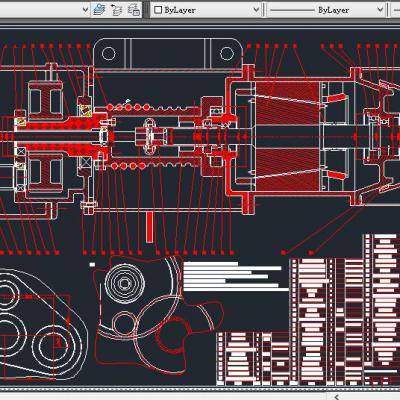Click the toolbar grip left of color box
The image size is (400, 400).
tap(147, 10)
